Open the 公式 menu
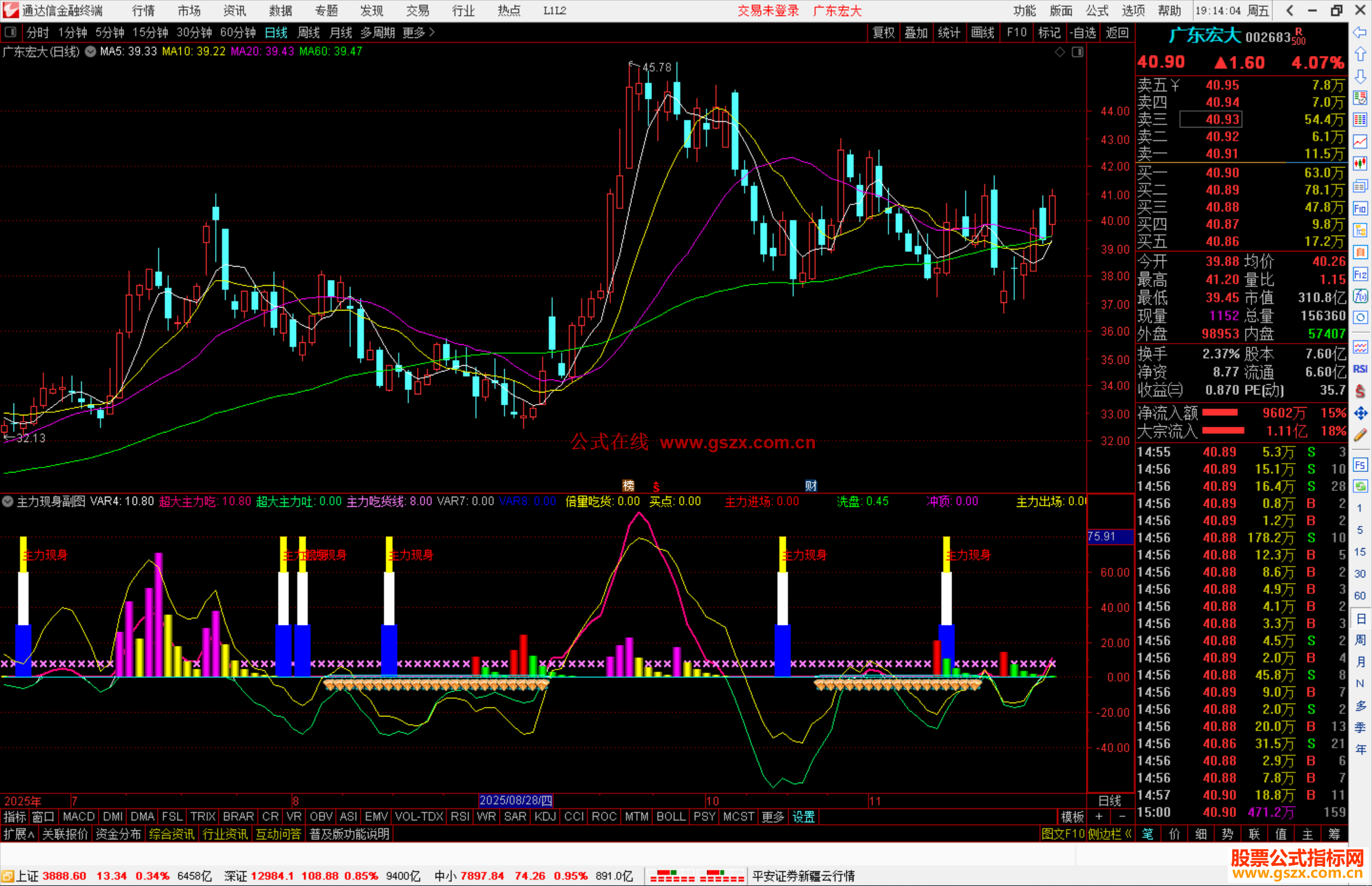 [x=1097, y=11]
